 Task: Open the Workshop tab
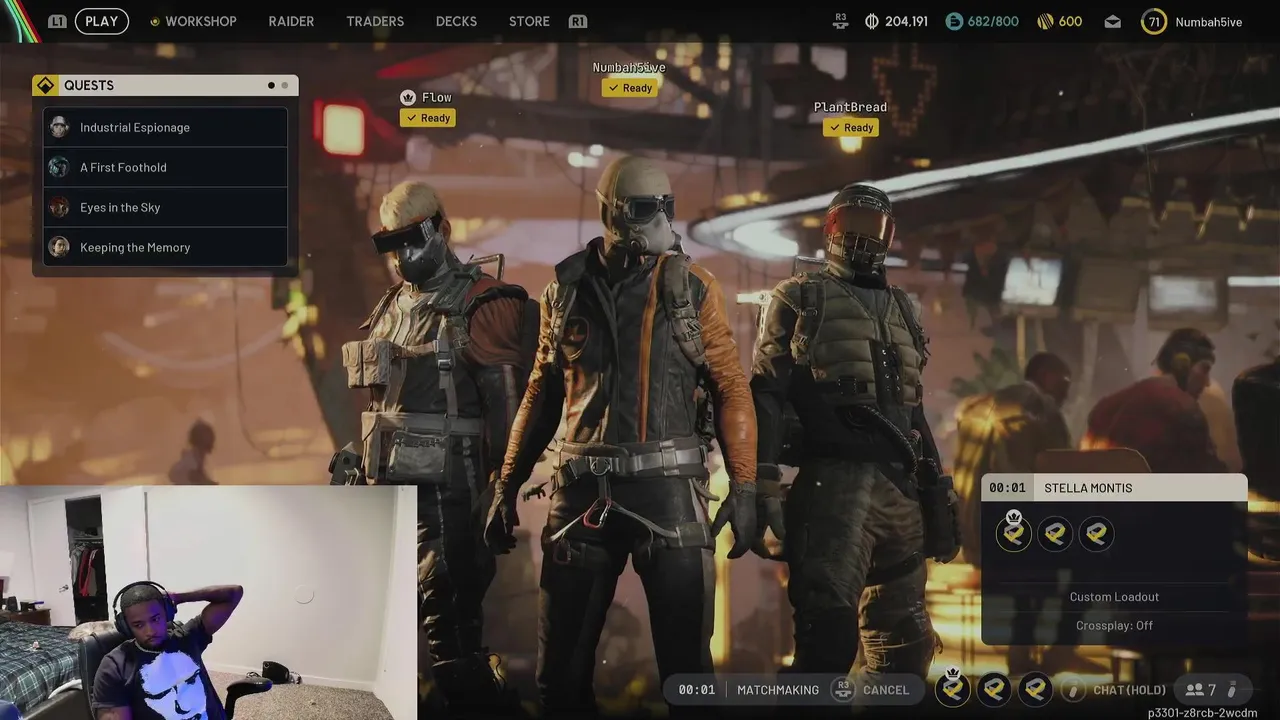click(200, 21)
